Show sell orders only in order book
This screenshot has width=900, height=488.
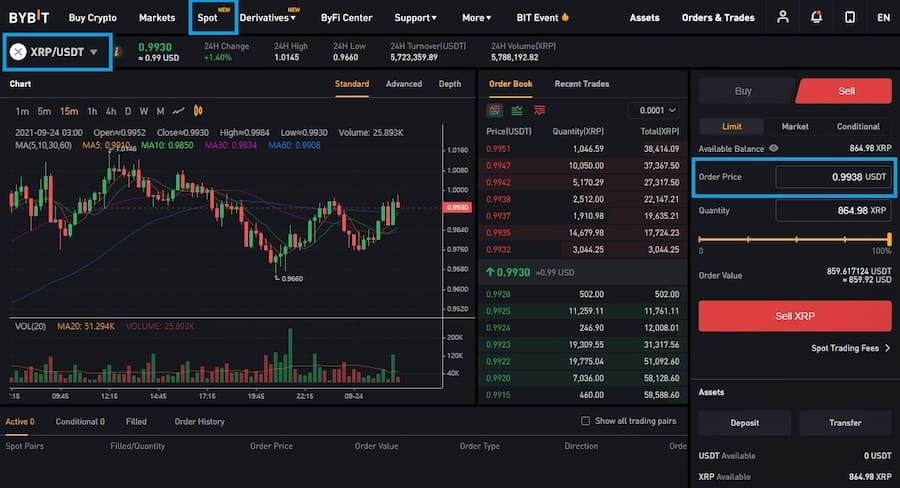tap(540, 110)
